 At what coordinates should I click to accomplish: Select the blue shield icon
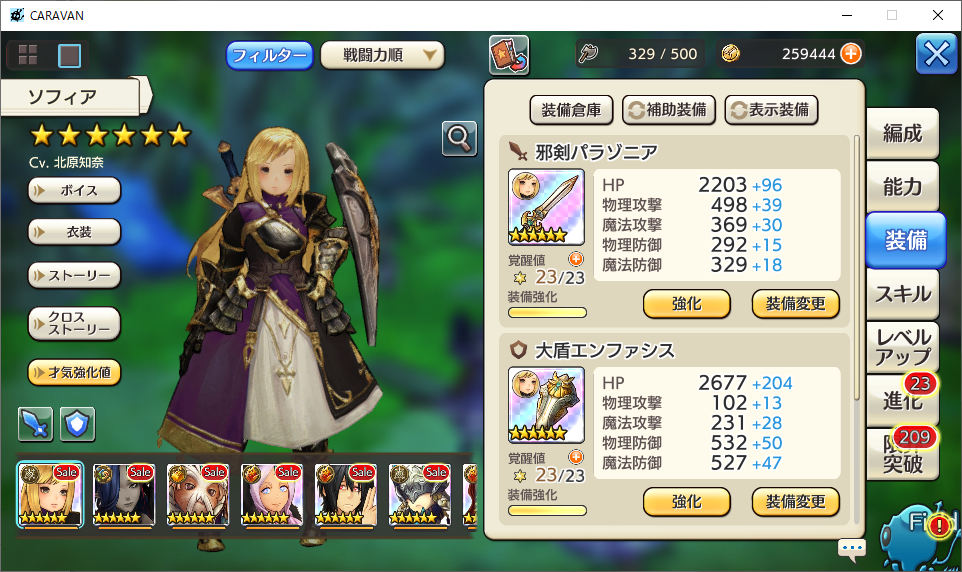click(x=77, y=424)
